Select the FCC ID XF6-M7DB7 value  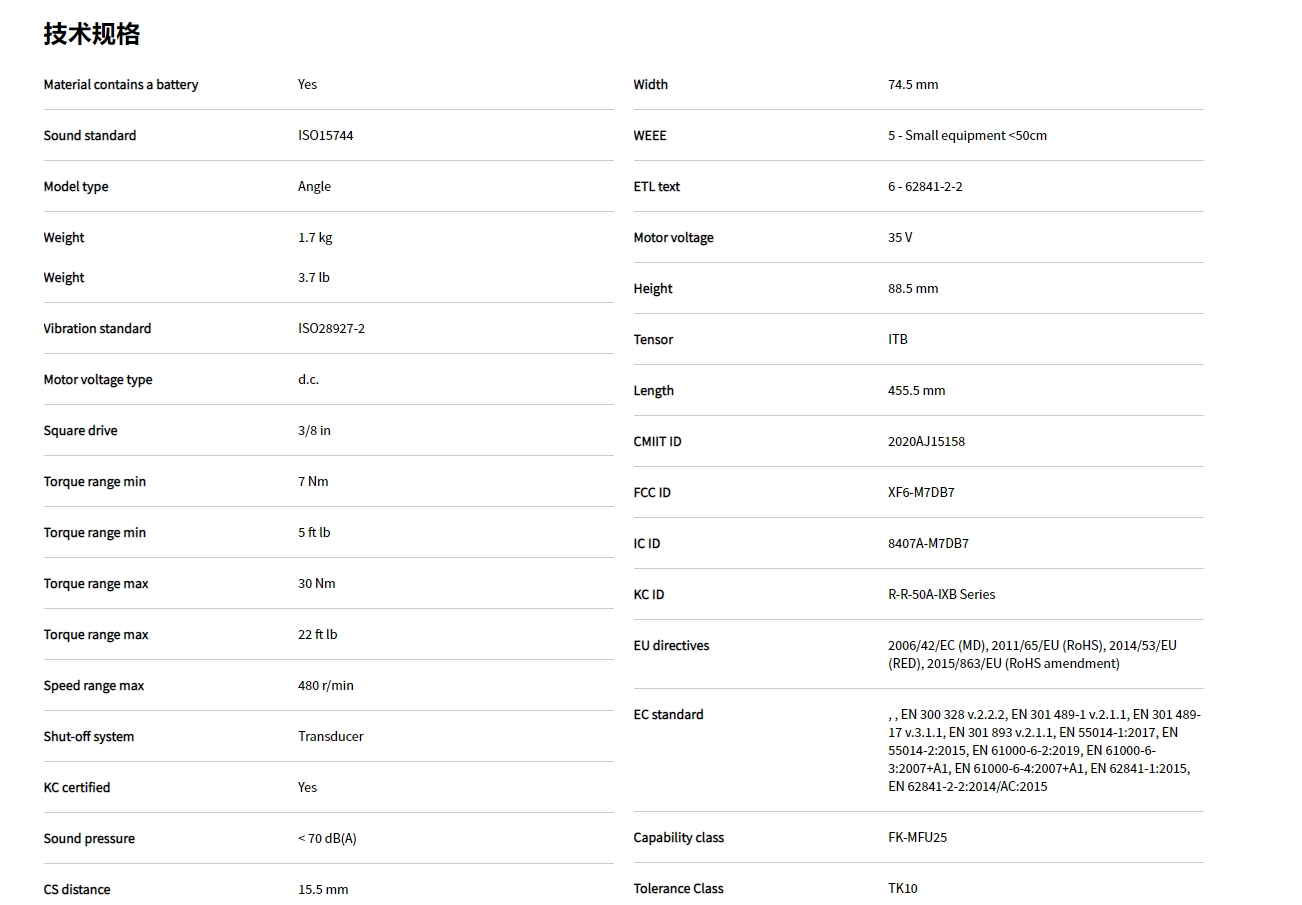coord(920,493)
